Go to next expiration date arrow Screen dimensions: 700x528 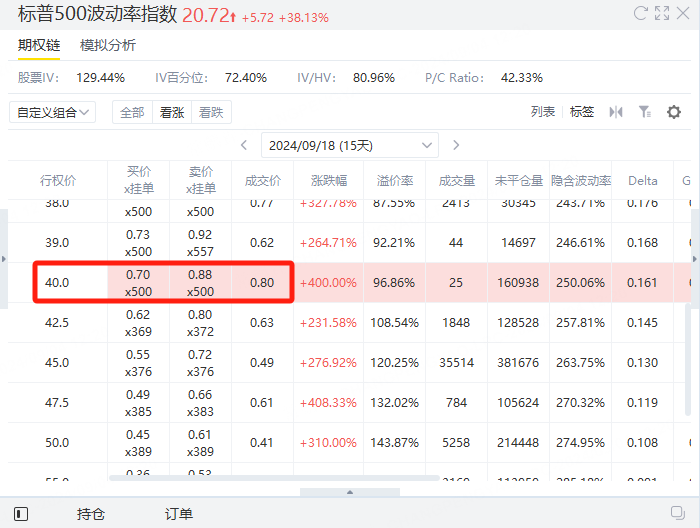456,145
